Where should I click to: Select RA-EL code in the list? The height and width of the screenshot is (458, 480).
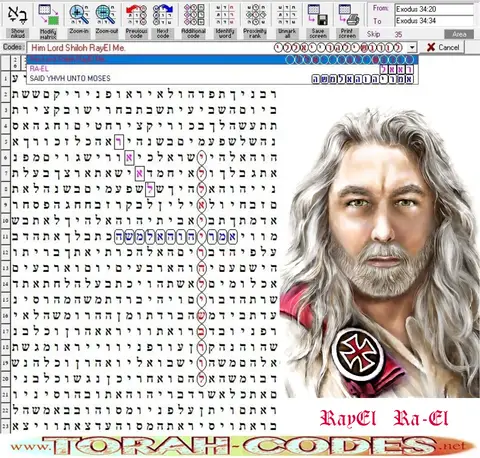click(x=222, y=69)
